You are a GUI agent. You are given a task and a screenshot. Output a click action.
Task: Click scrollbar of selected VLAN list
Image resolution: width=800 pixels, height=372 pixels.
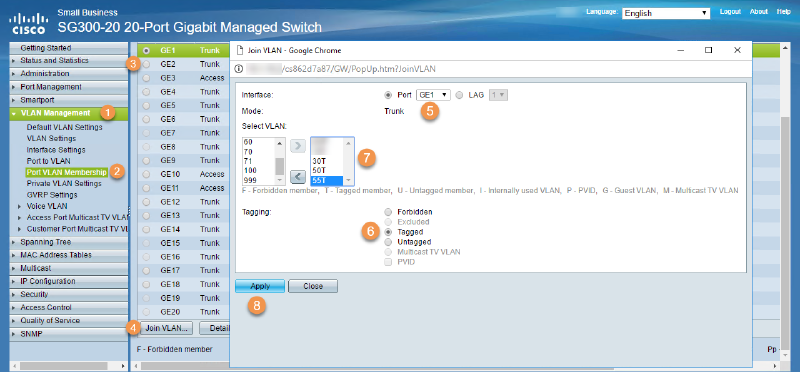[349, 161]
